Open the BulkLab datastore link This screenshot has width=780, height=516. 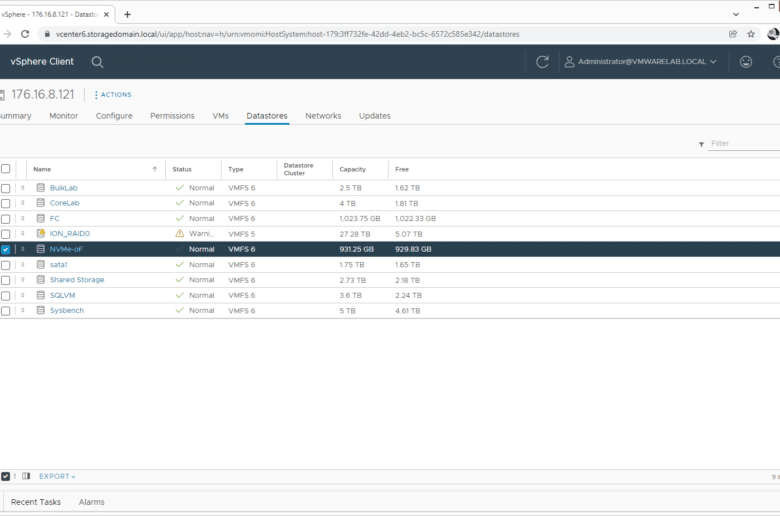[64, 188]
